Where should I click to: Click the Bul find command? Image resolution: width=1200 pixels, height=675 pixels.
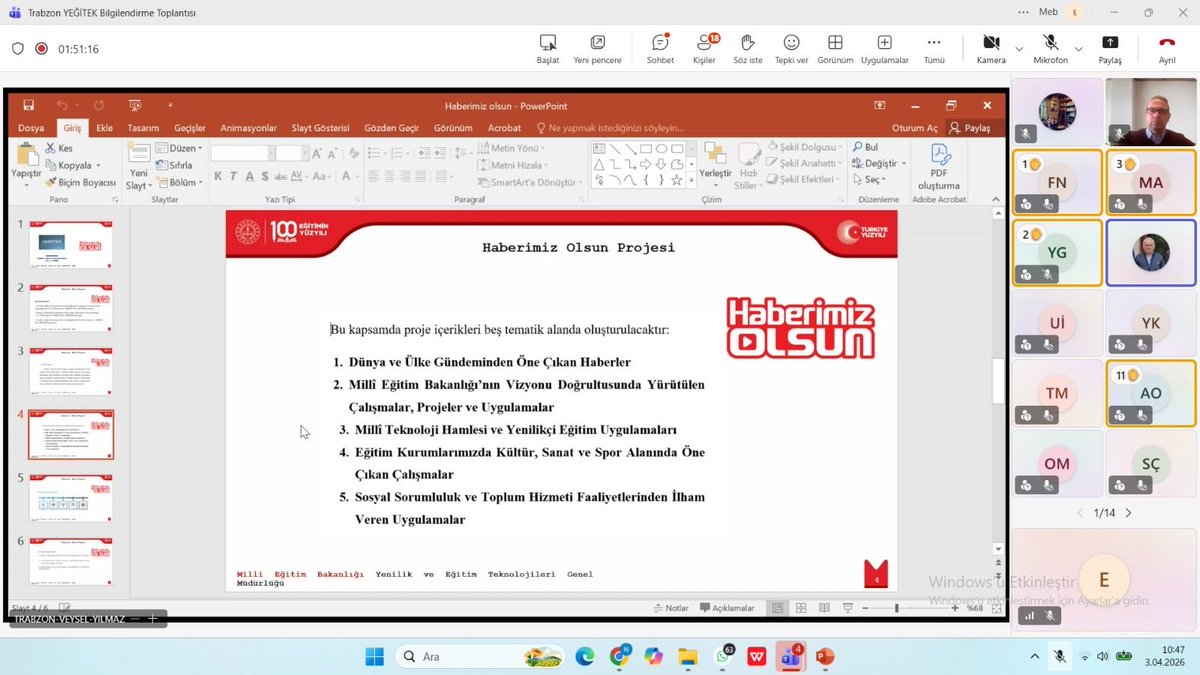(865, 148)
